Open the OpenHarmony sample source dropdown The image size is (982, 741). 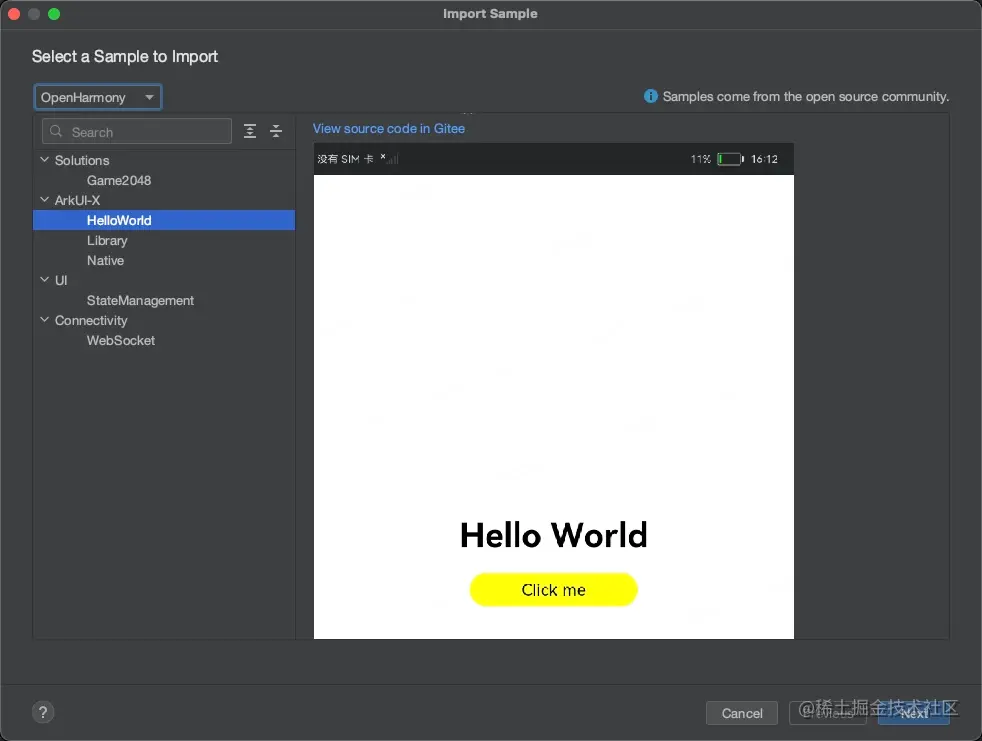(x=98, y=97)
